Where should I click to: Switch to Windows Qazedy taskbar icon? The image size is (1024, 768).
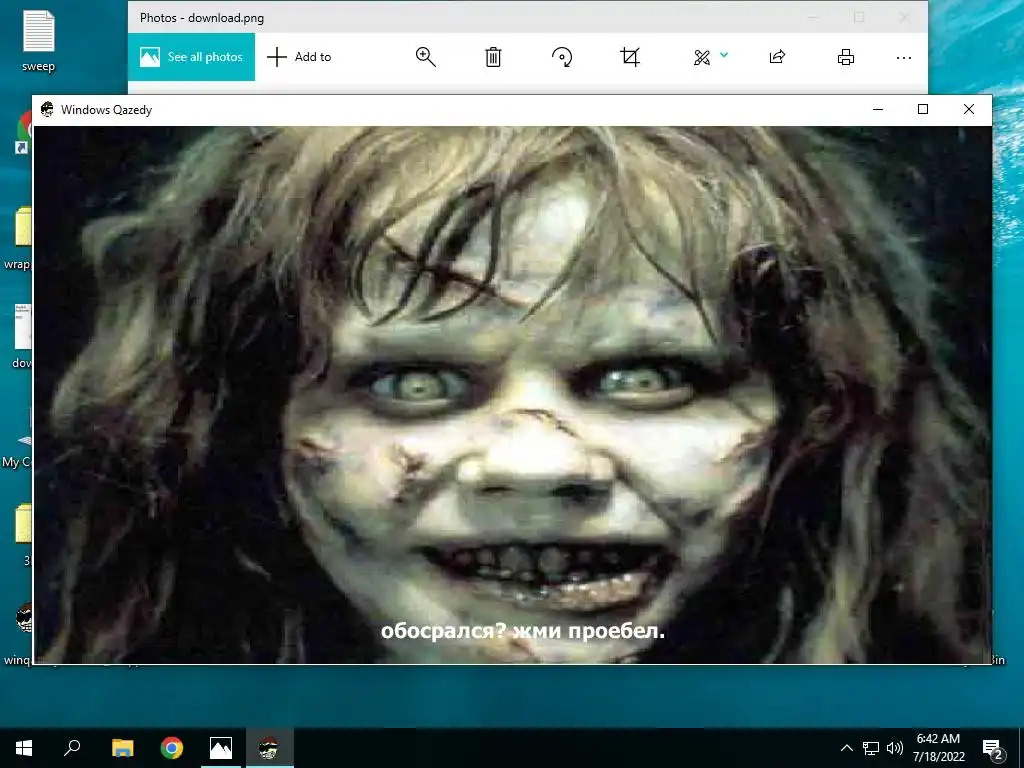(269, 748)
